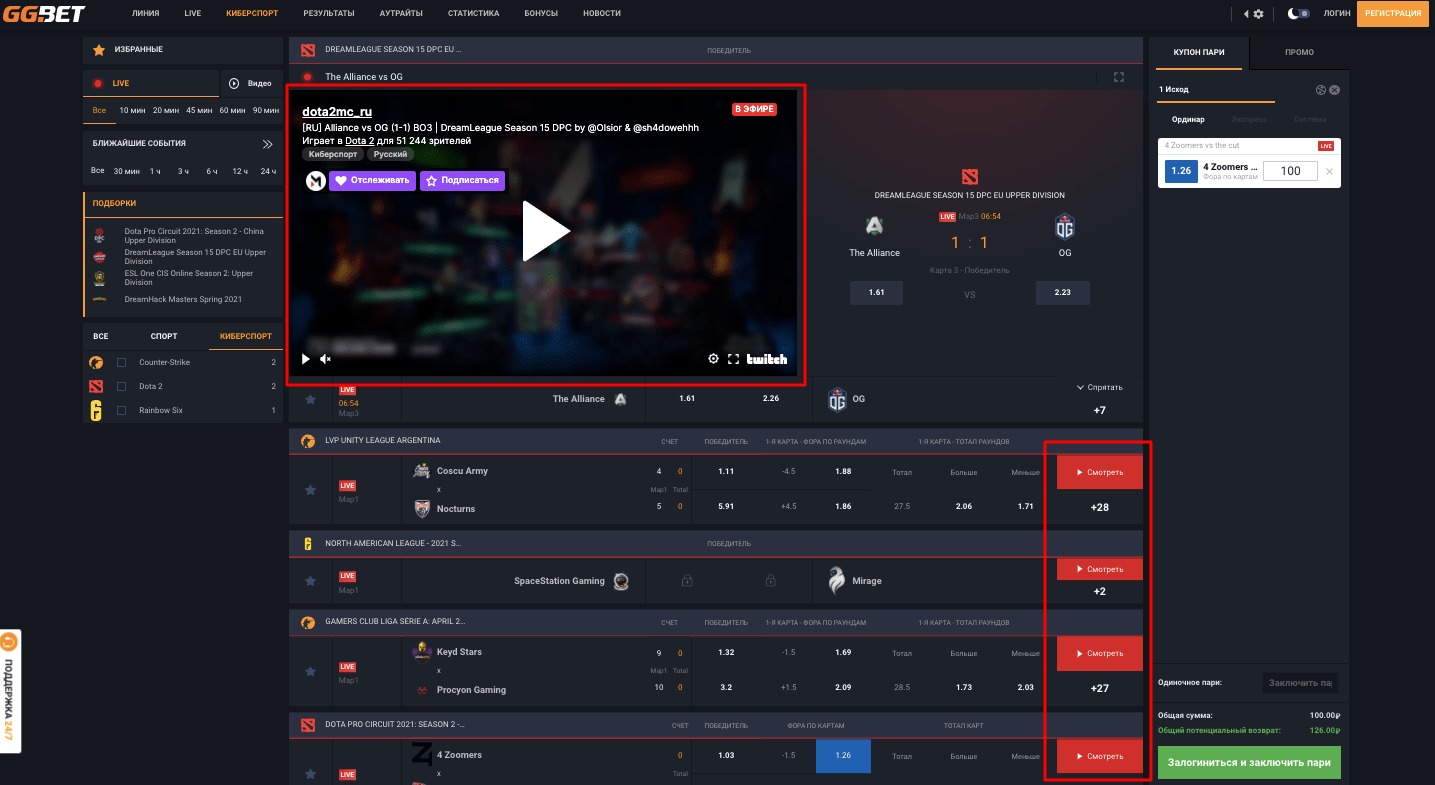Click the Dota 2 game icon in sidebar
Screen dimensions: 1435x785
click(x=96, y=386)
